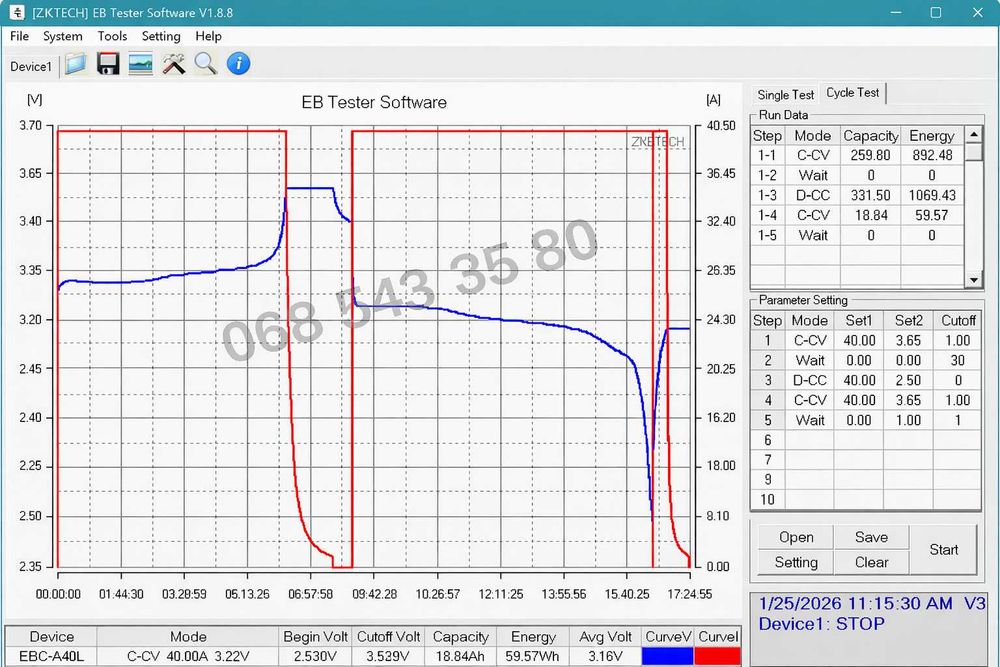Viewport: 1000px width, 667px height.
Task: Click step 5 Wait mode in Parameter Setting
Action: point(810,420)
